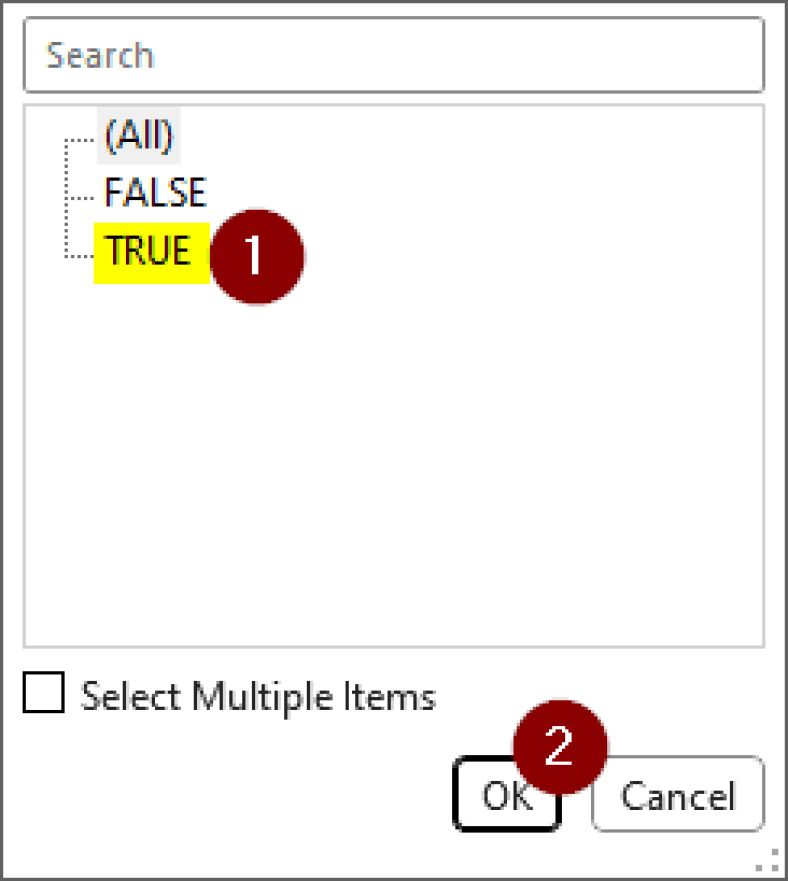Focus the Search box to type a query
The width and height of the screenshot is (788, 881).
click(x=390, y=55)
